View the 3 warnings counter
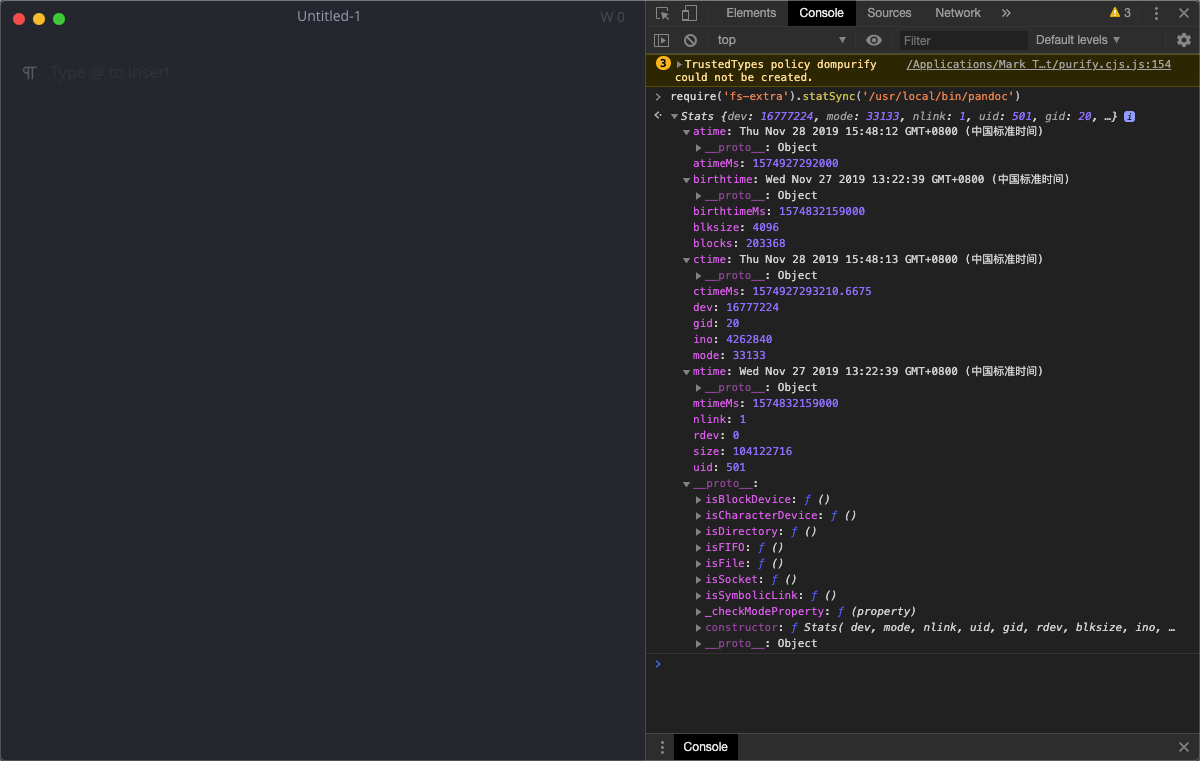1200x761 pixels. click(x=1120, y=13)
